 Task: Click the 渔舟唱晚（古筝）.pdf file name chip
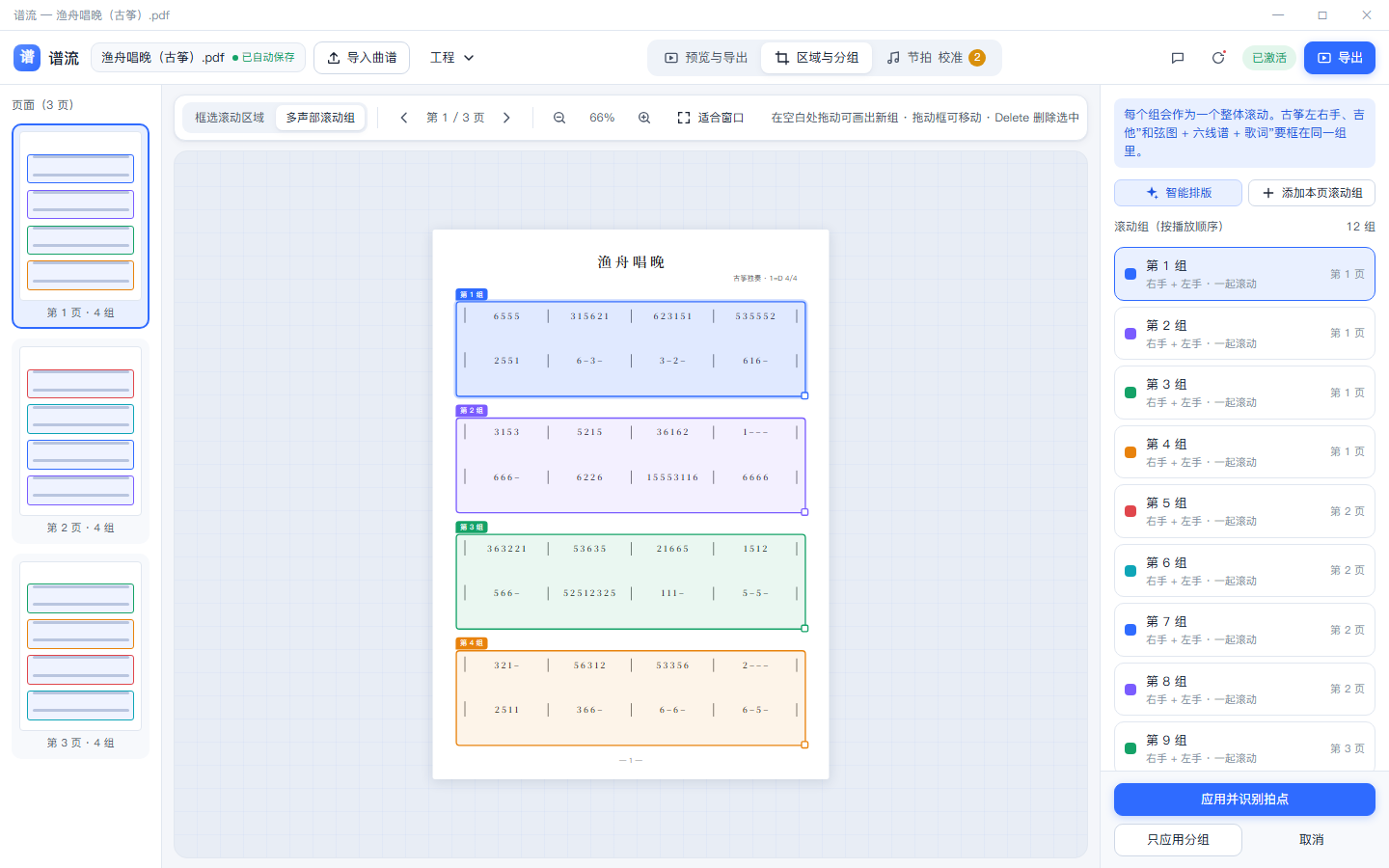(198, 58)
